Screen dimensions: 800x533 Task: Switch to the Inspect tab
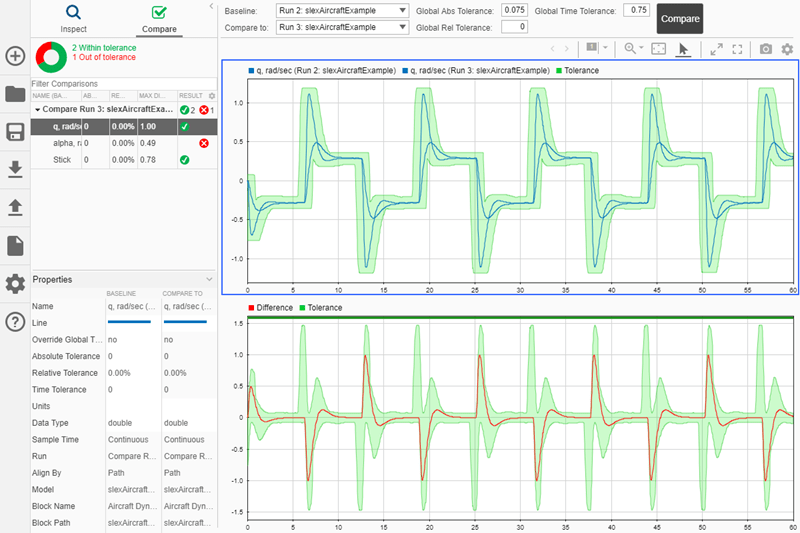(x=73, y=19)
